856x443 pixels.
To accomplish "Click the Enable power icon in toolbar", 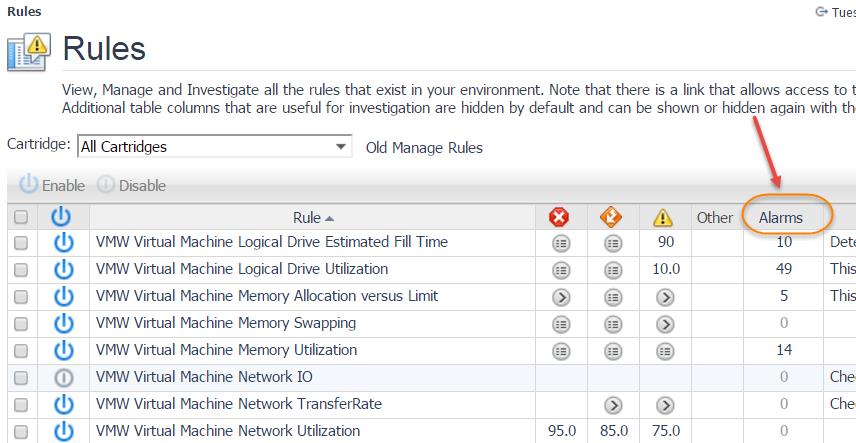I will tap(29, 185).
